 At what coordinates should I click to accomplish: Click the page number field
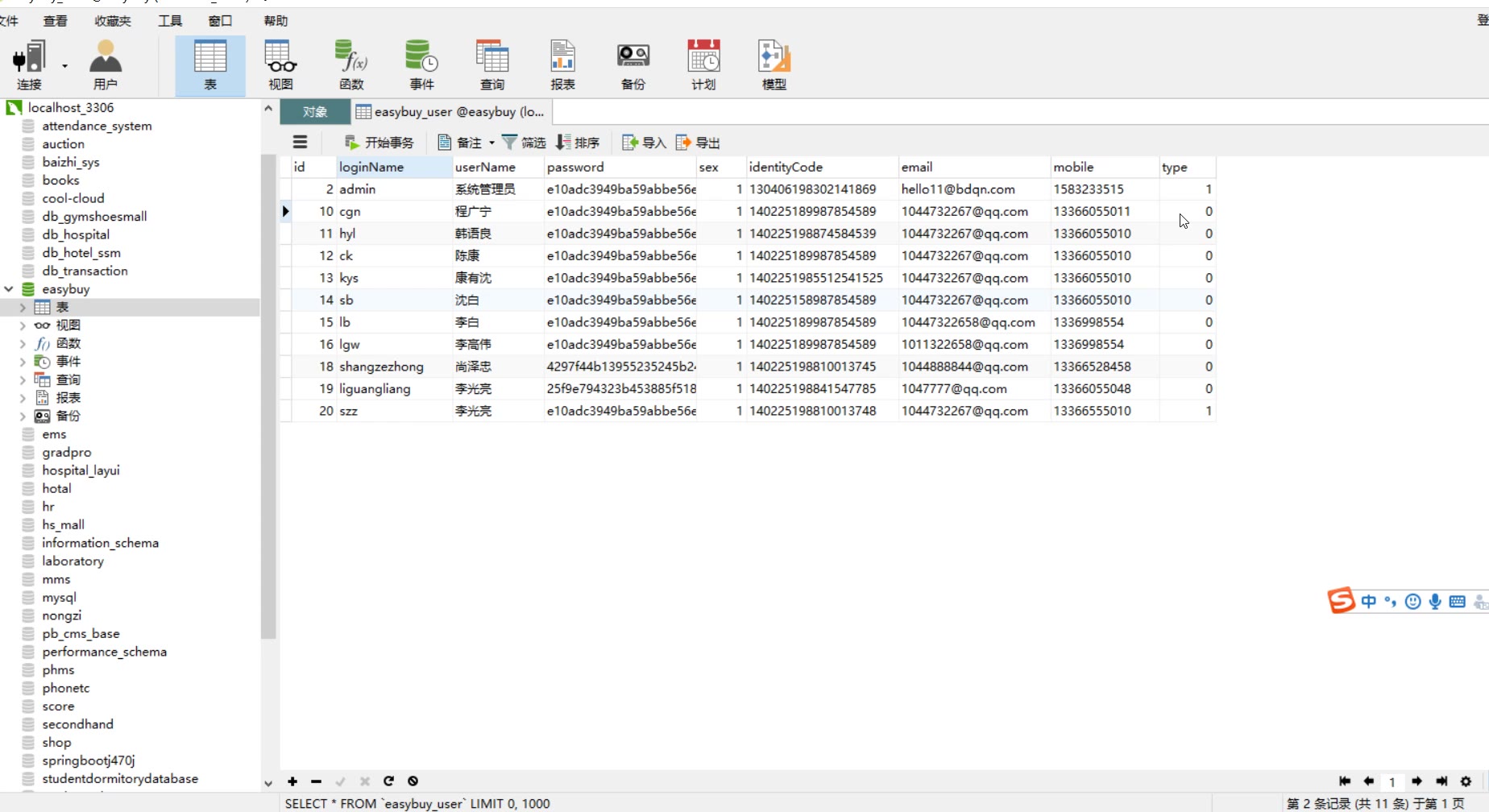pyautogui.click(x=1392, y=781)
